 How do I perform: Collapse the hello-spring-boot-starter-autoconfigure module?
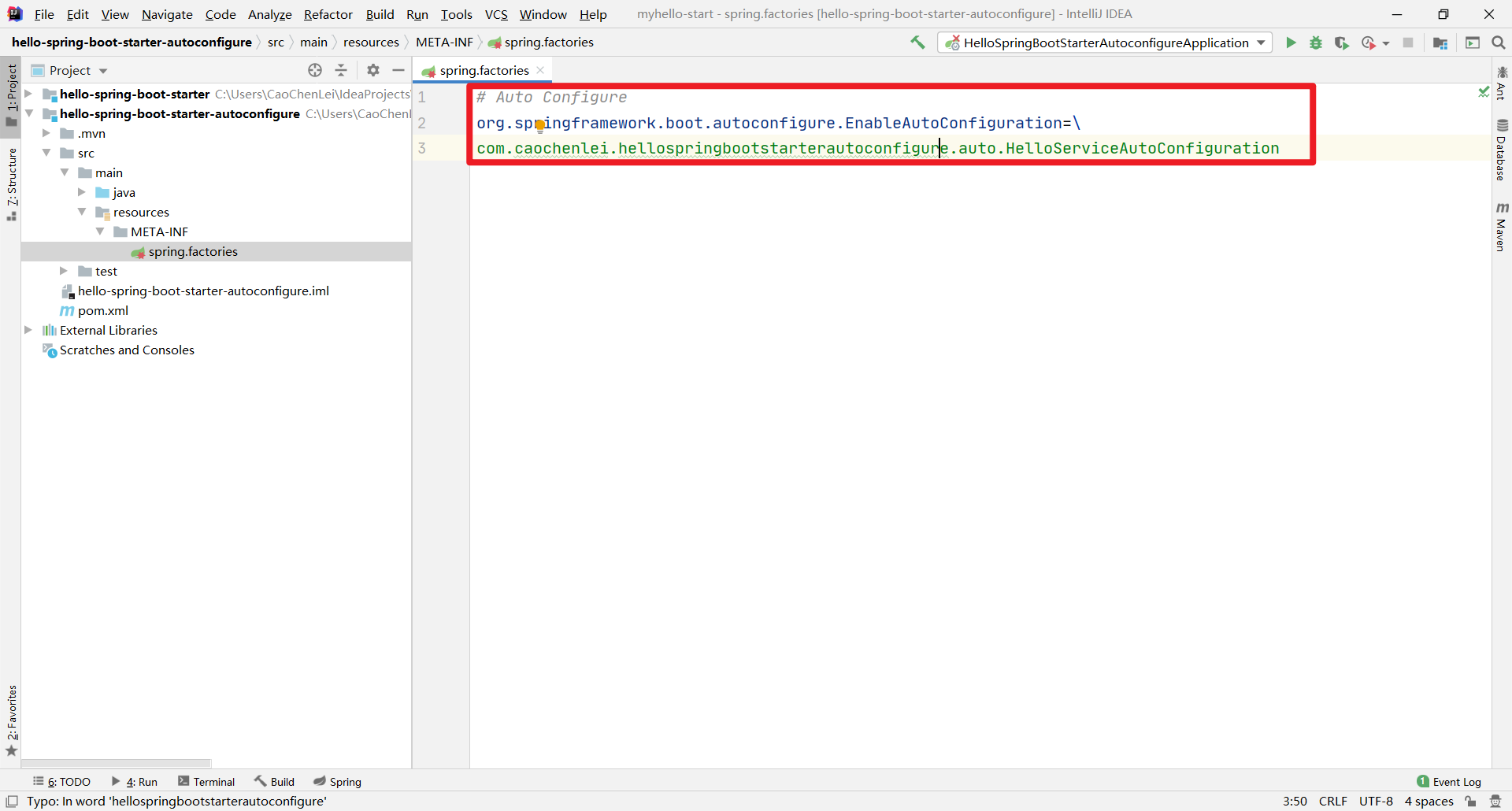coord(28,113)
